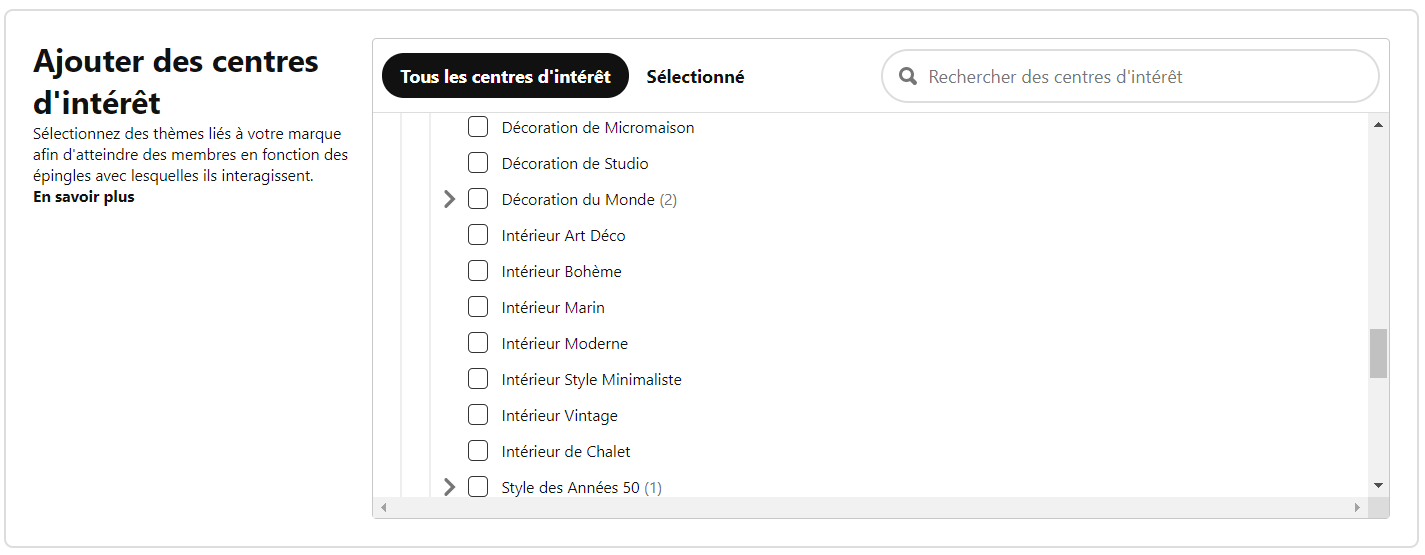This screenshot has width=1425, height=555.
Task: Open the En savoir plus link
Action: pos(84,197)
